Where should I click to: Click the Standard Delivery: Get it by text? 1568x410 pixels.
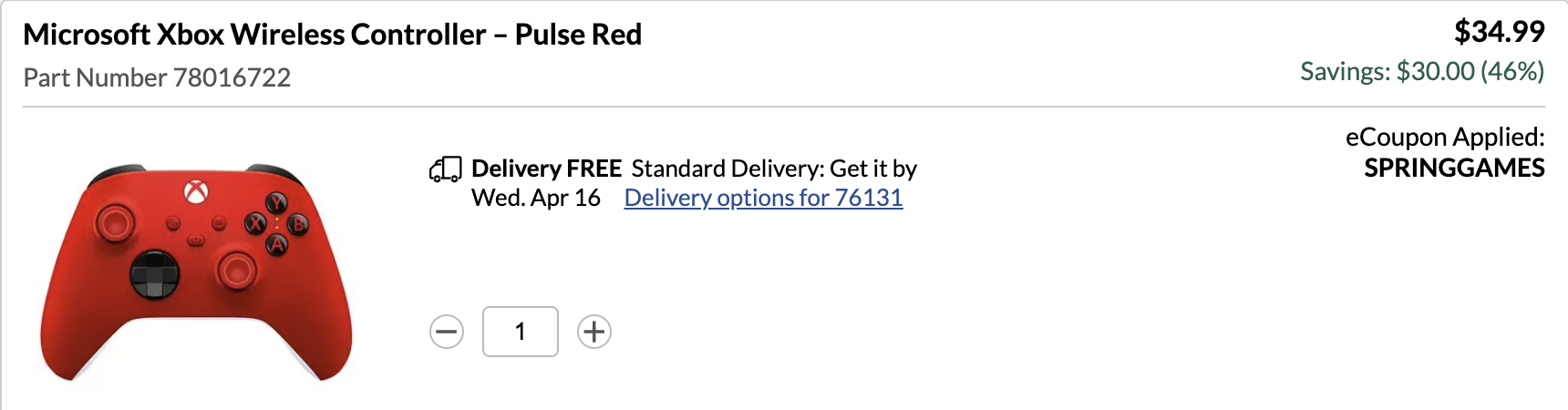click(774, 169)
